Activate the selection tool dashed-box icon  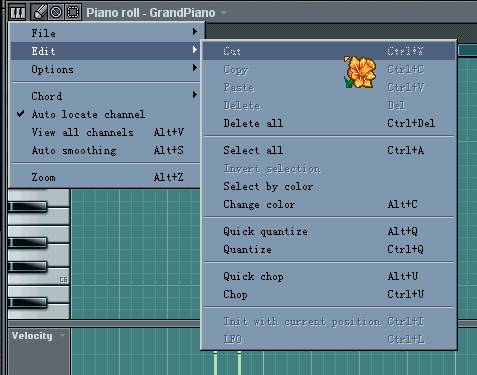pyautogui.click(x=73, y=12)
